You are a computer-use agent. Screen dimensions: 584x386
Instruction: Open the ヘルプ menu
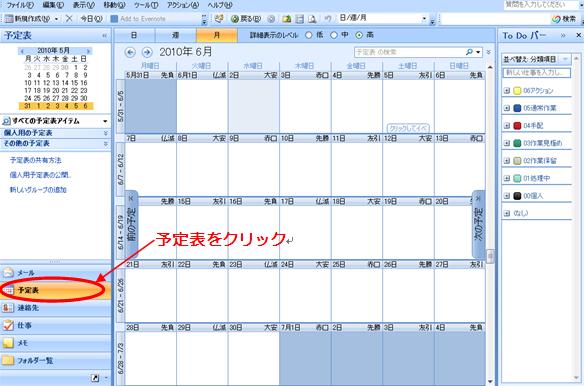coord(220,5)
